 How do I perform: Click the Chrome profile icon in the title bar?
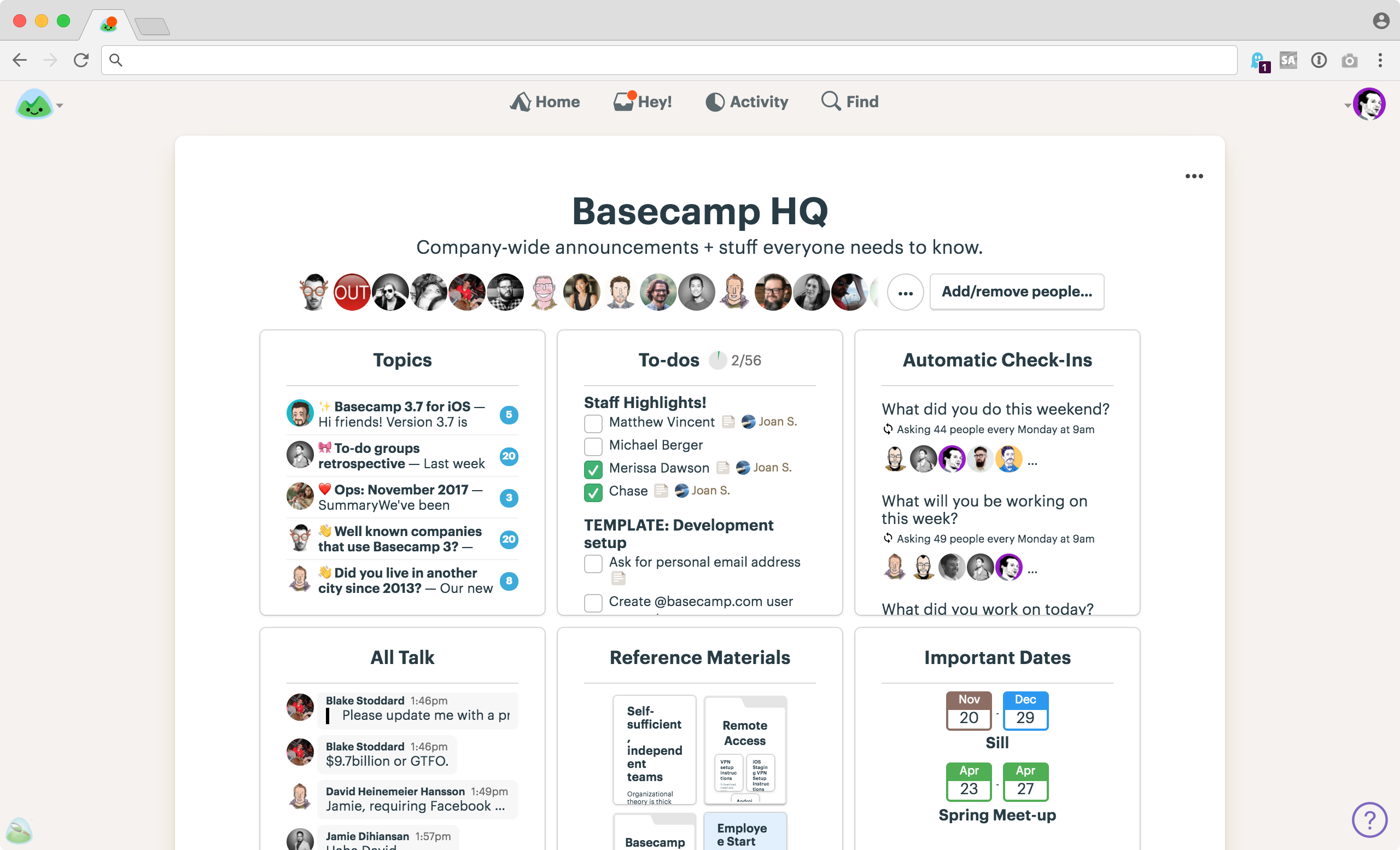tap(1381, 20)
